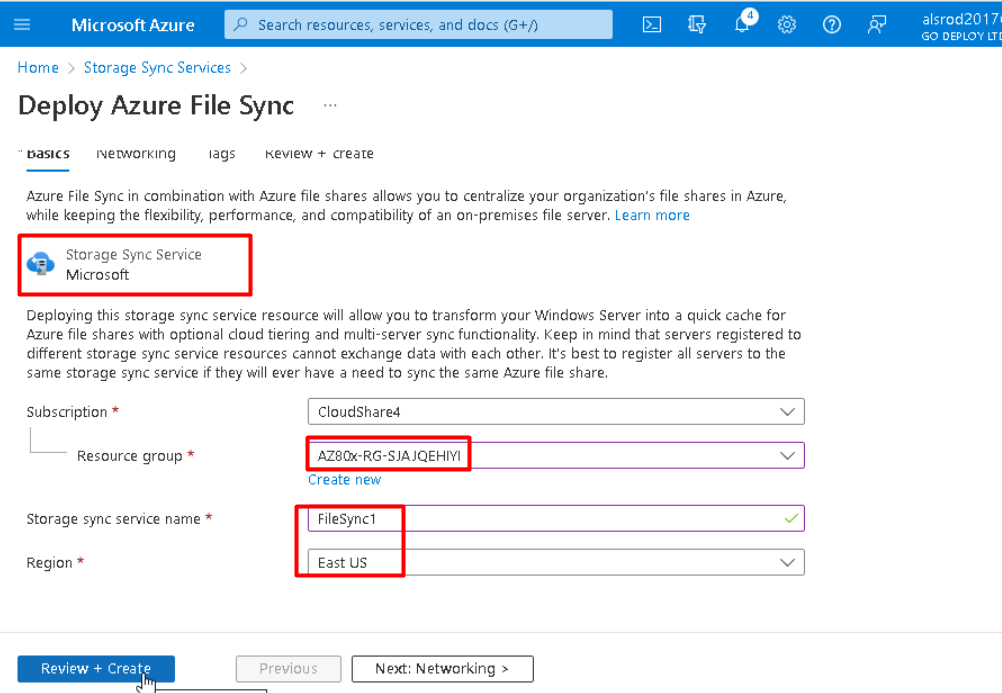Click the Resource group field label
This screenshot has height=693, width=1002.
point(130,456)
